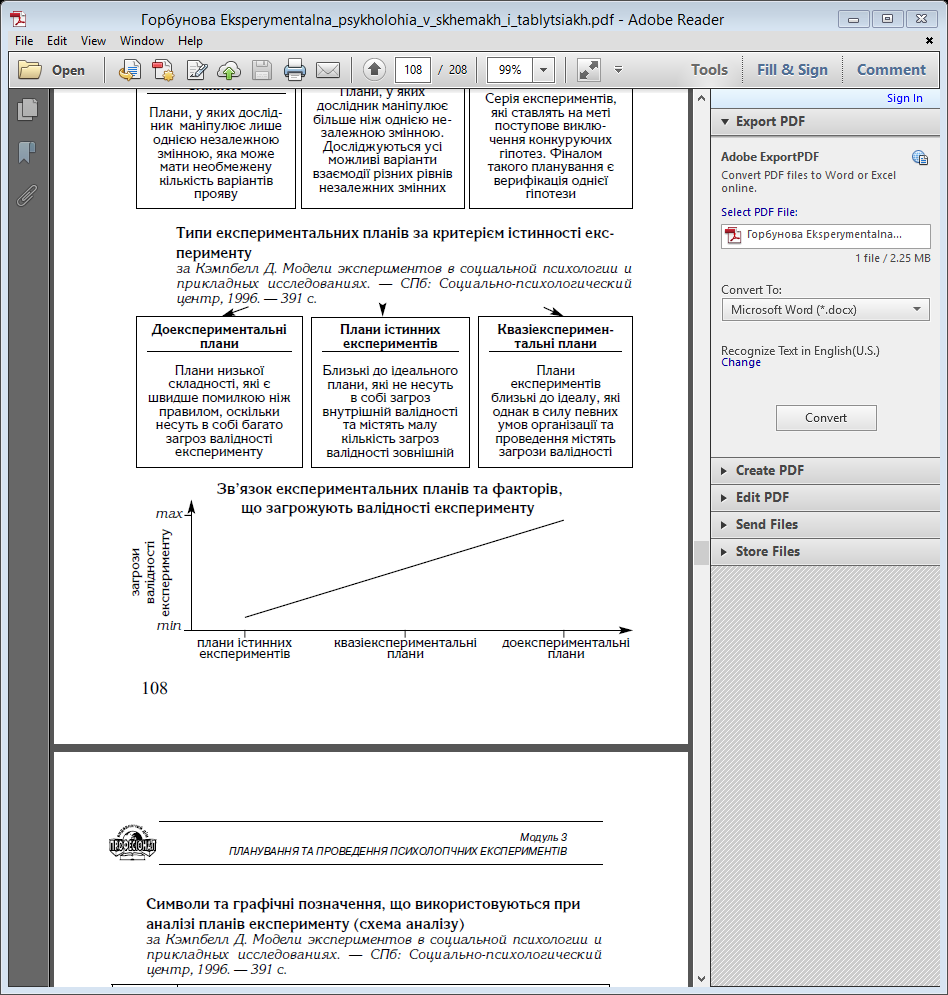Screen dimensions: 948x995
Task: Click the Sign In link
Action: pos(904,98)
